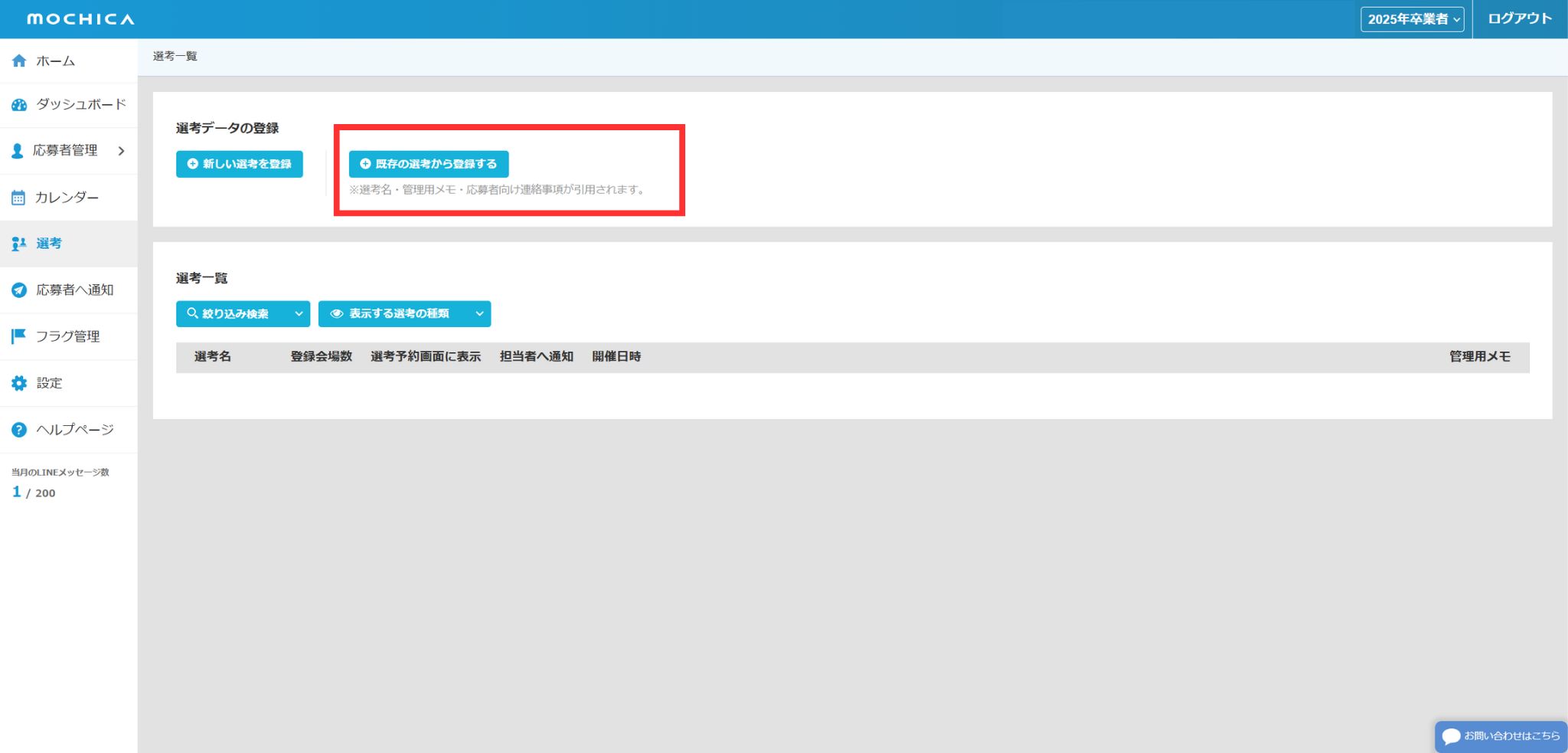Click the MOCHICA logo
Viewport: 1568px width, 753px height.
(80, 19)
